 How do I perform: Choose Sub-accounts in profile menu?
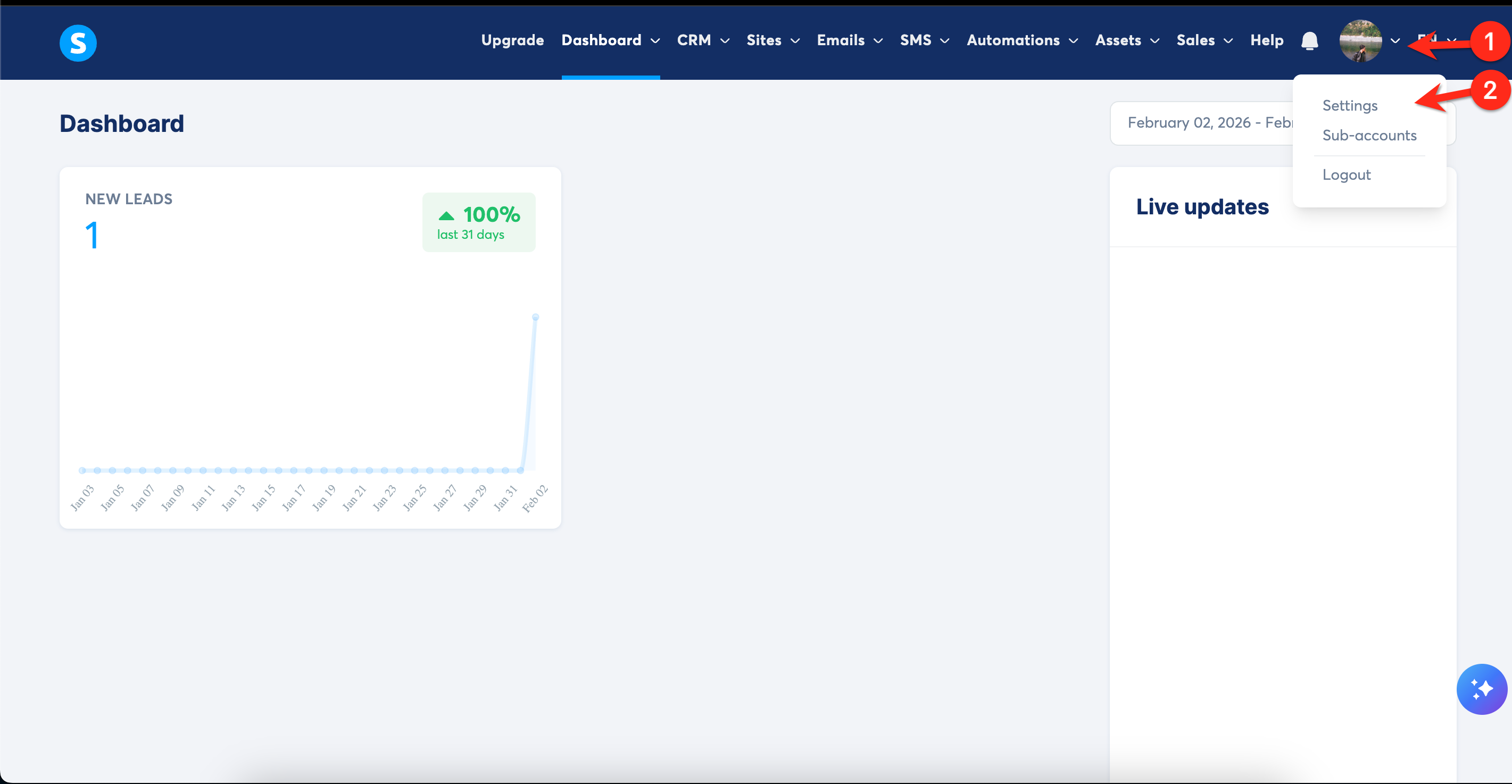point(1369,136)
